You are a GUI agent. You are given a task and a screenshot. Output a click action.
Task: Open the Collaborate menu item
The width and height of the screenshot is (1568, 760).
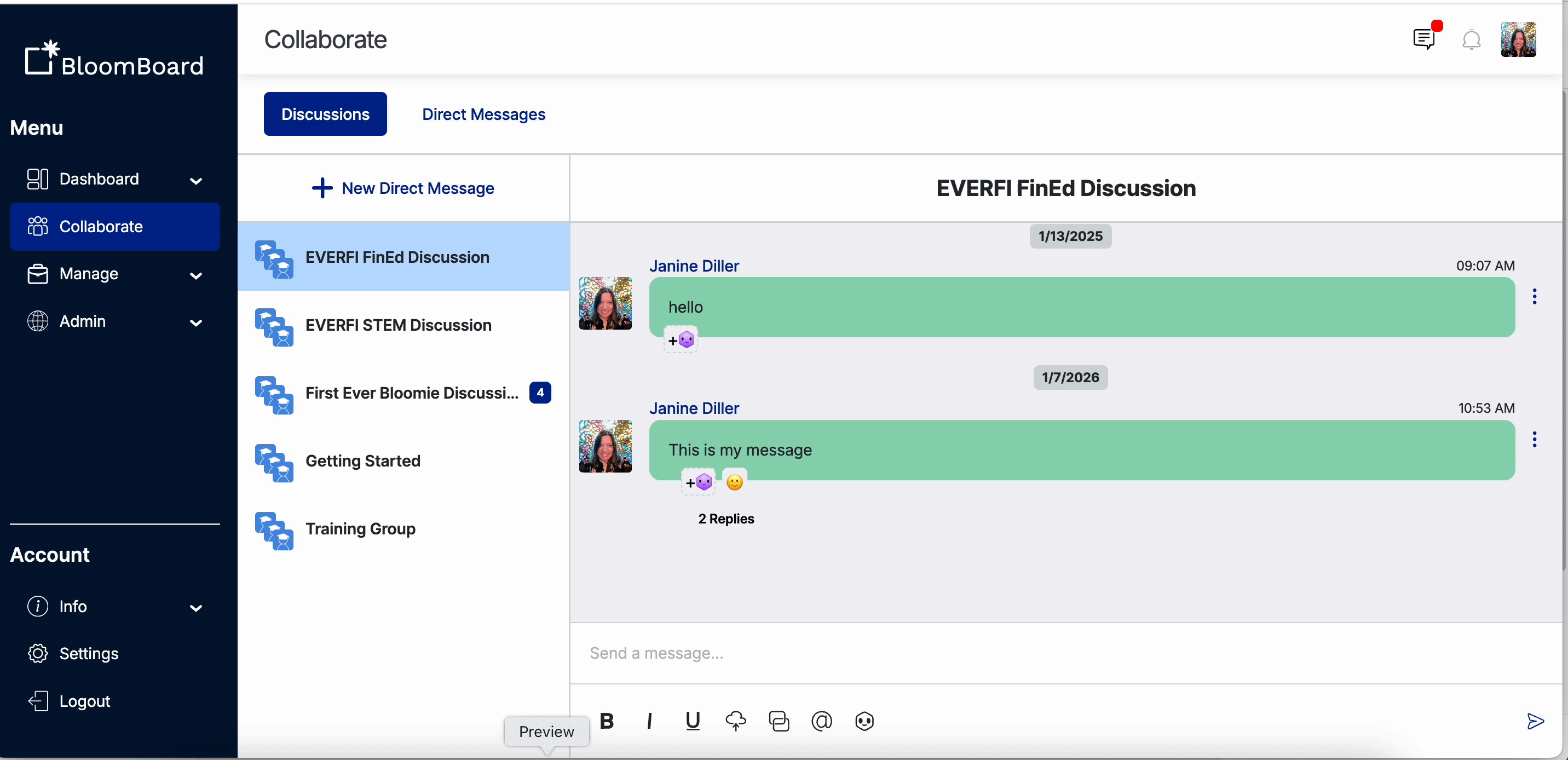114,227
